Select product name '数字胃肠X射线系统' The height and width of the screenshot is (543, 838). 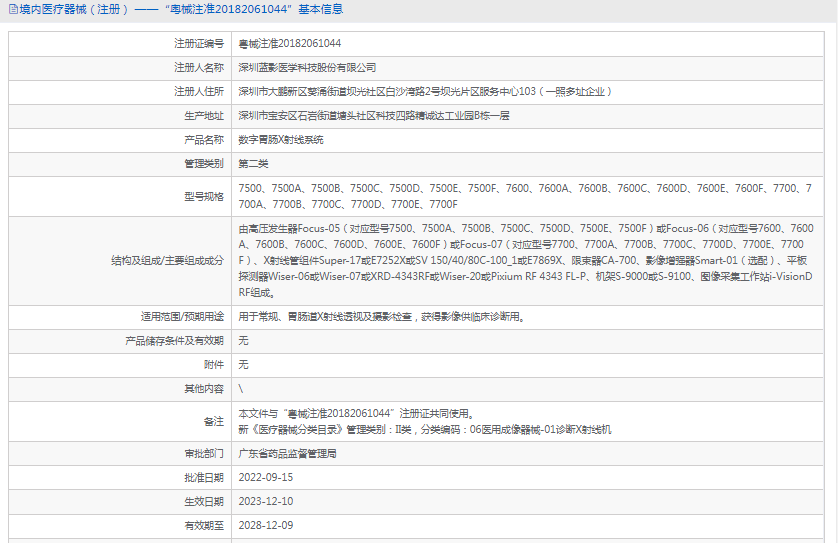(281, 140)
